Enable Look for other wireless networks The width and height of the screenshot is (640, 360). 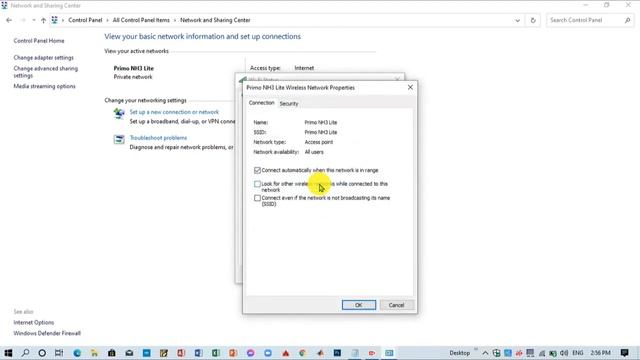257,184
